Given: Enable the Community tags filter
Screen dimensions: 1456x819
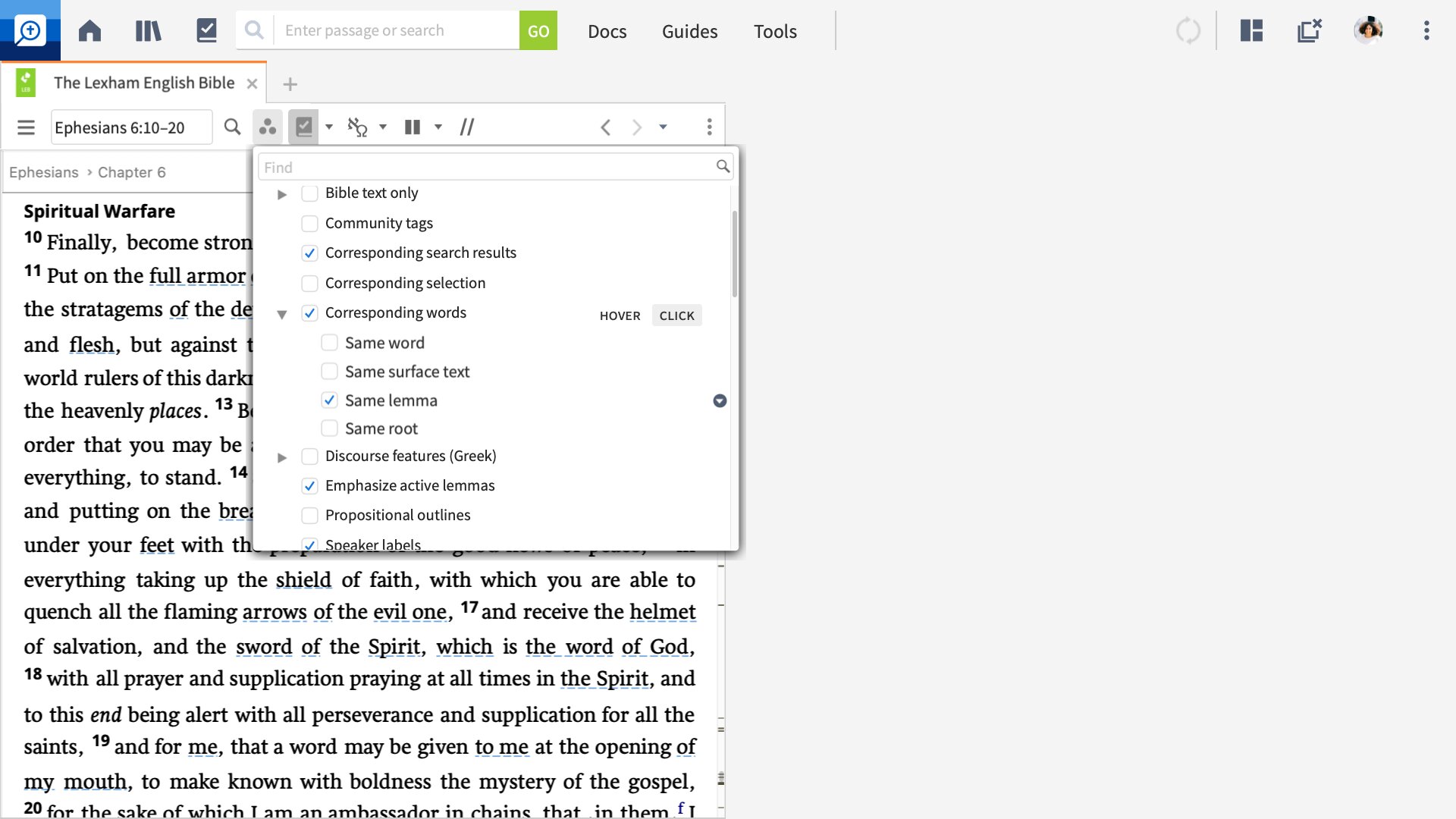Looking at the screenshot, I should click(309, 223).
